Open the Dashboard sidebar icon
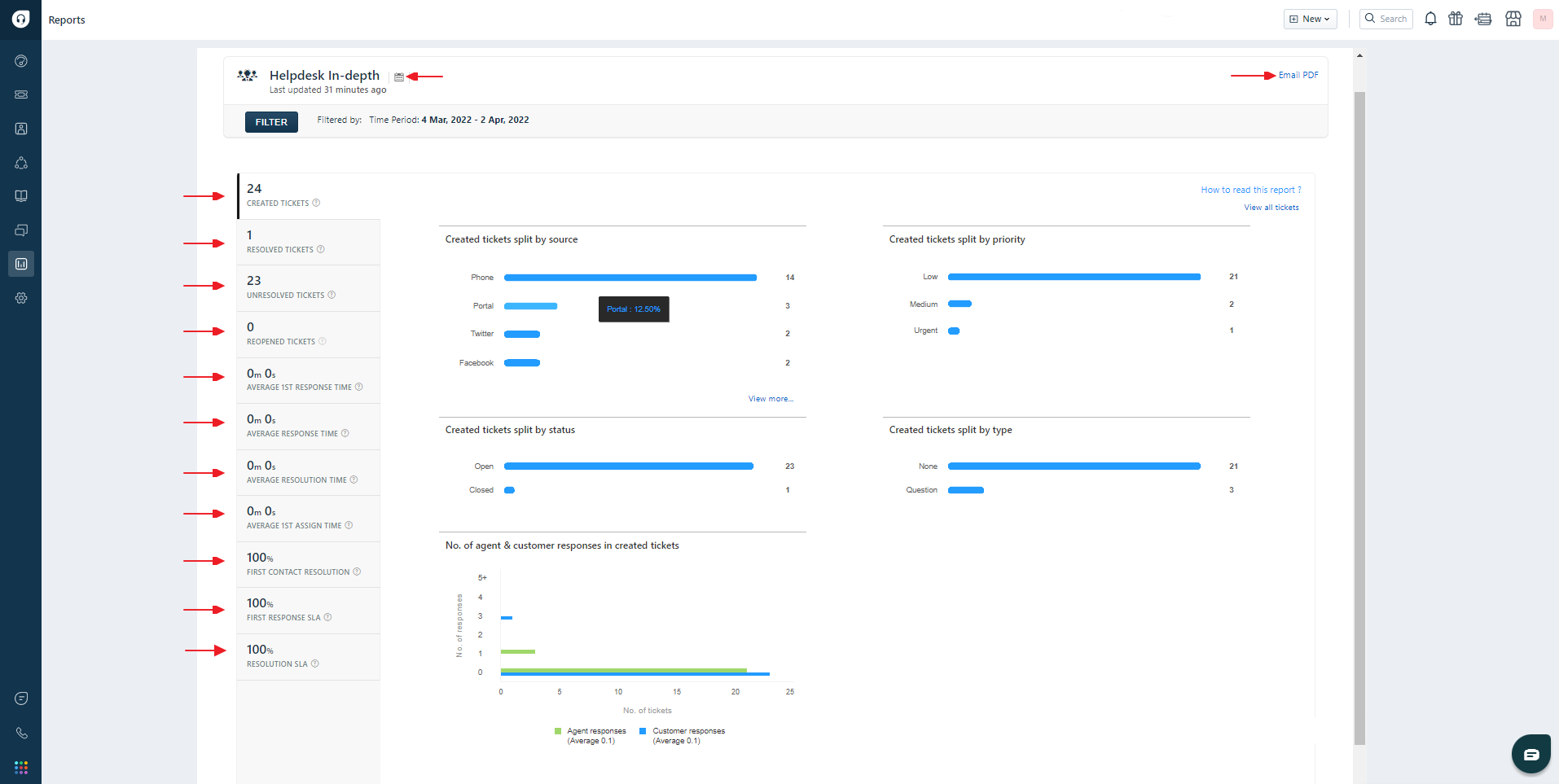 click(x=21, y=61)
